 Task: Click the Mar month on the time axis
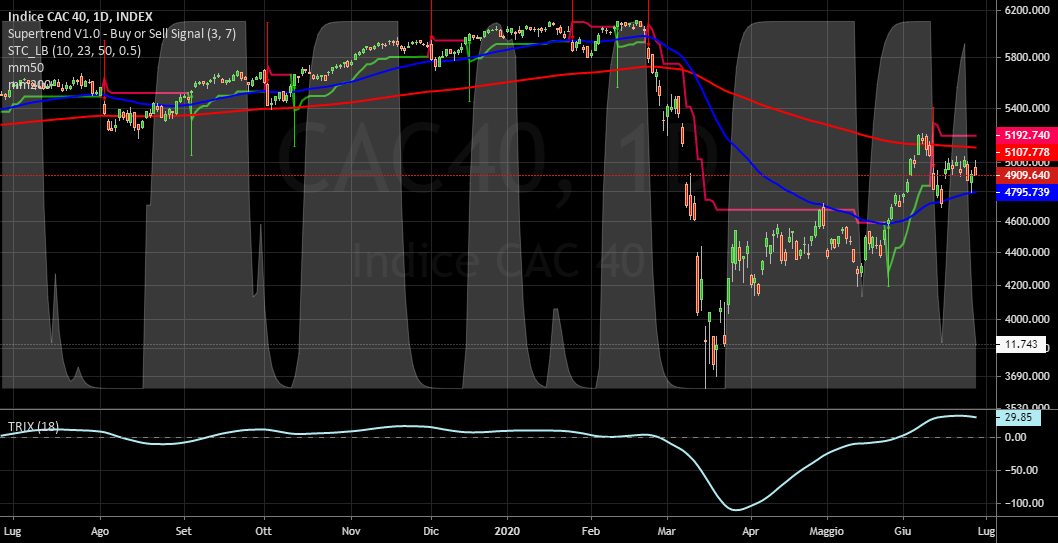pyautogui.click(x=668, y=532)
